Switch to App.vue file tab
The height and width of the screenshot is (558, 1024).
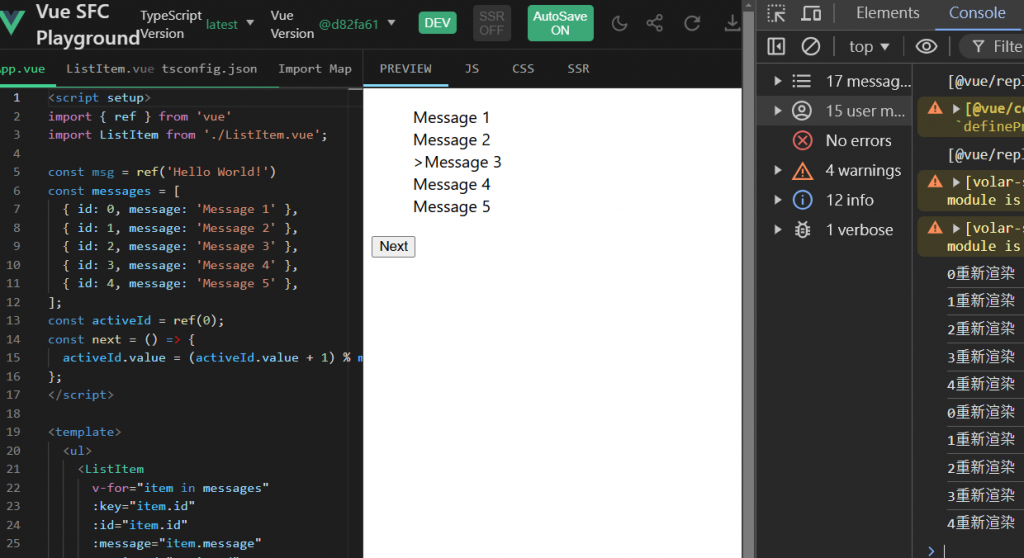[x=23, y=69]
